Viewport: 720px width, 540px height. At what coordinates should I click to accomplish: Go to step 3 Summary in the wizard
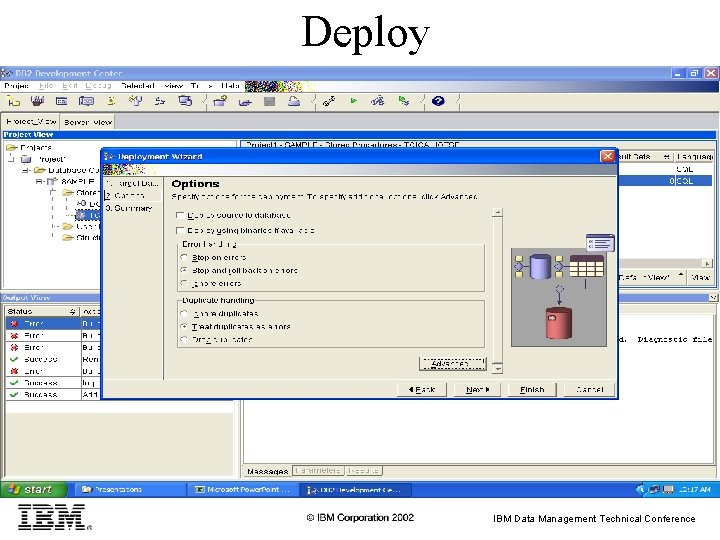[129, 208]
